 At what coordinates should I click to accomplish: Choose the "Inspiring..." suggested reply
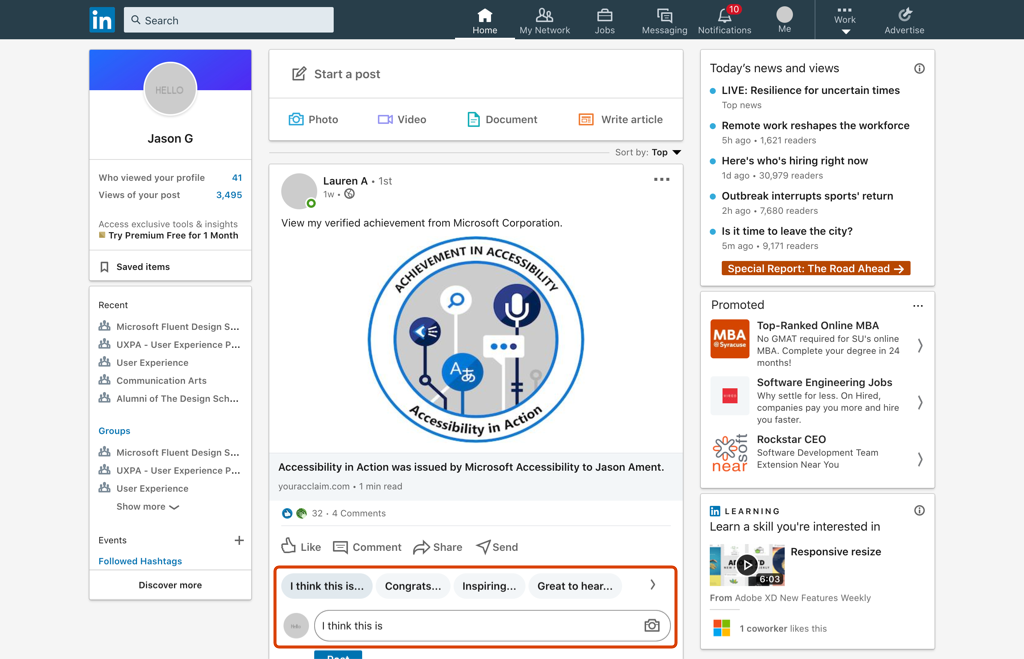[x=489, y=586]
